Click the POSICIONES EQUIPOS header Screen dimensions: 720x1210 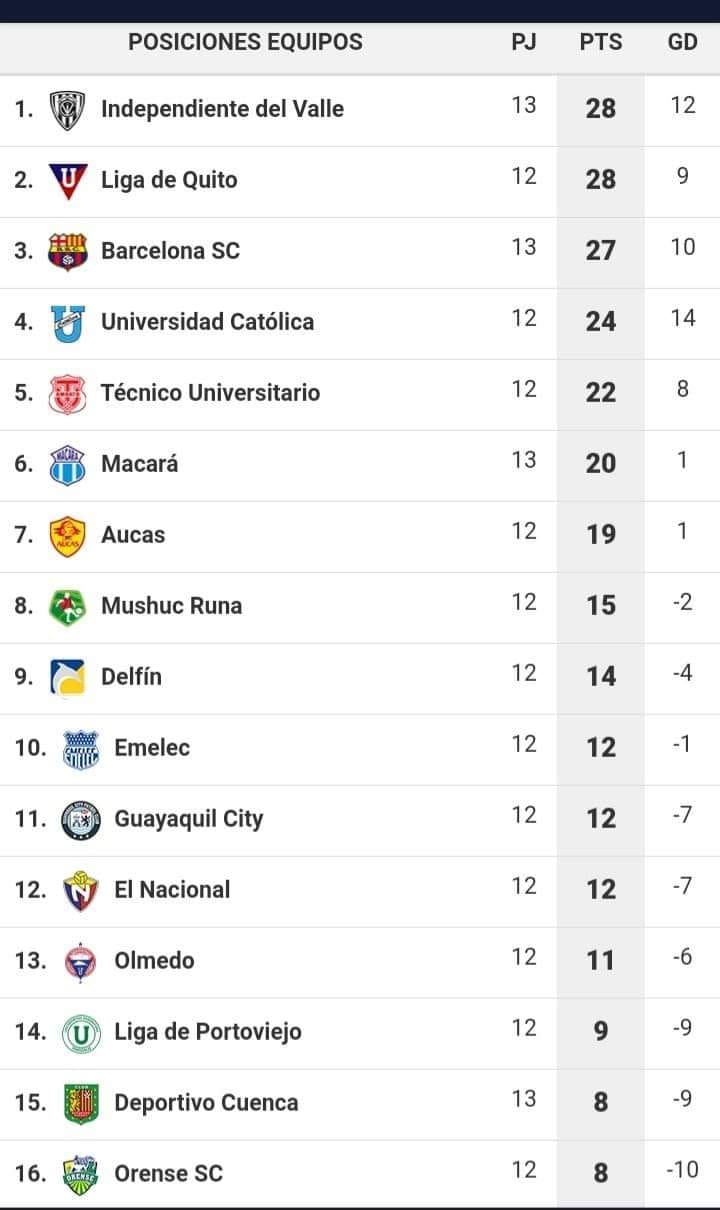coord(245,42)
